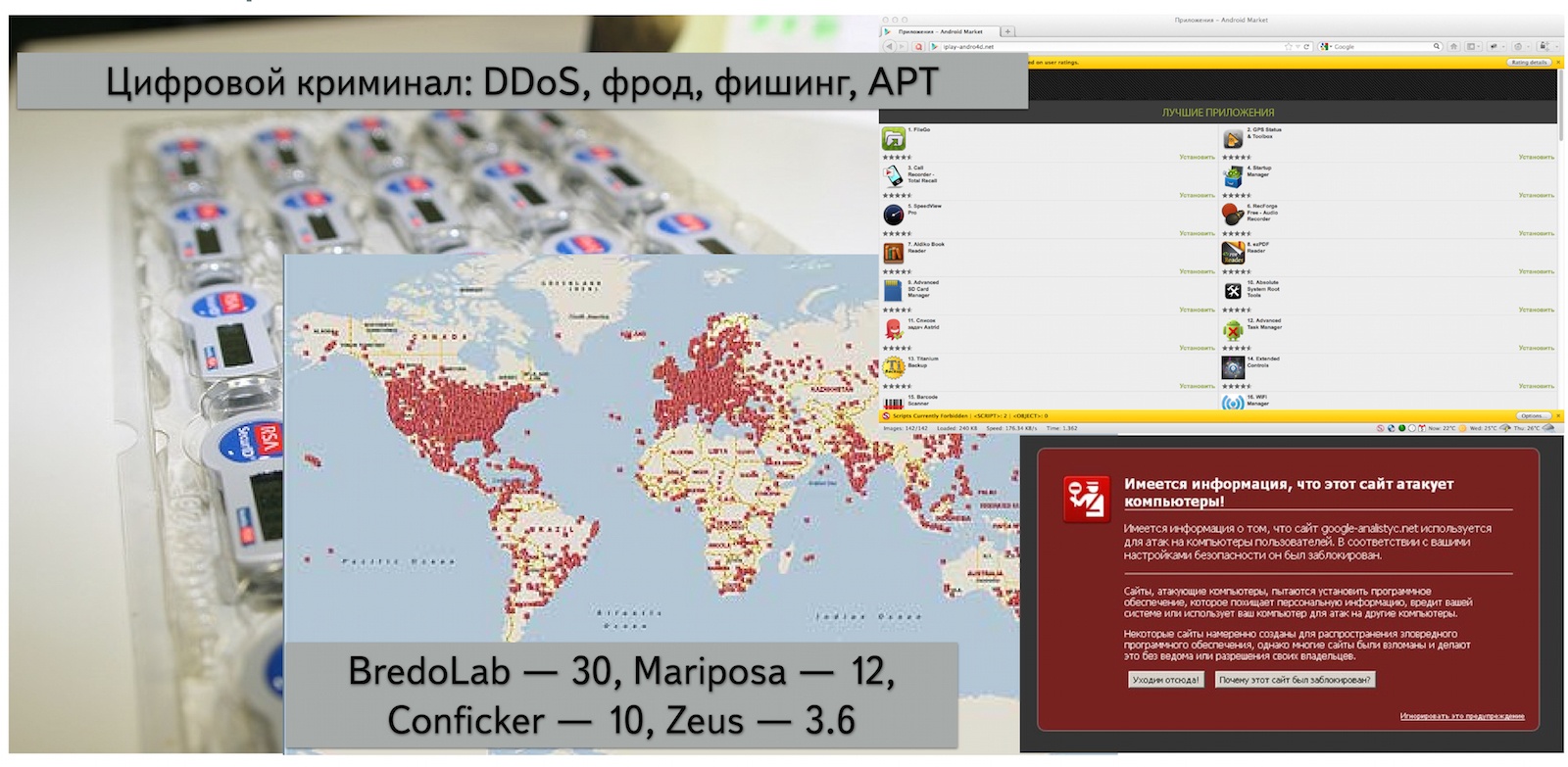Open the Startup Manager app icon
1568x767 pixels.
1233,176
